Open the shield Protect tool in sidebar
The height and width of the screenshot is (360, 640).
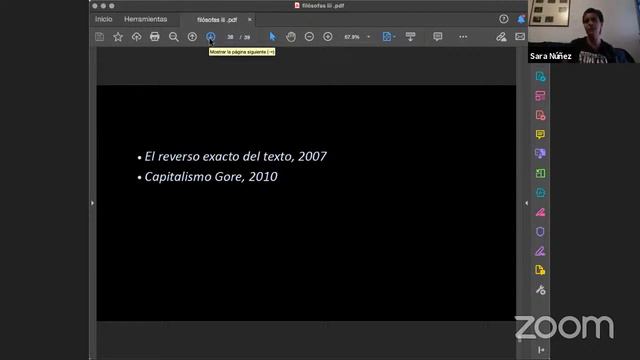(x=540, y=231)
